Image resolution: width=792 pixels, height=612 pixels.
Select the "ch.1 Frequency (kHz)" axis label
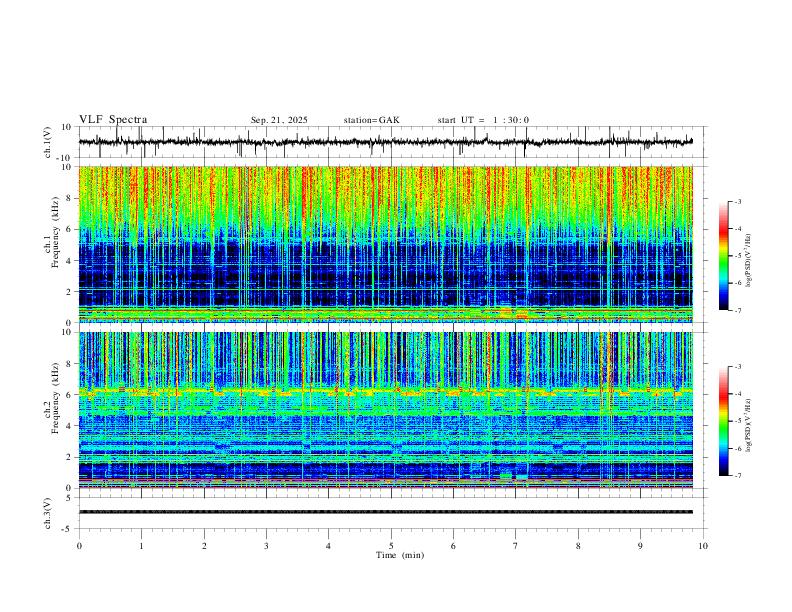51,233
